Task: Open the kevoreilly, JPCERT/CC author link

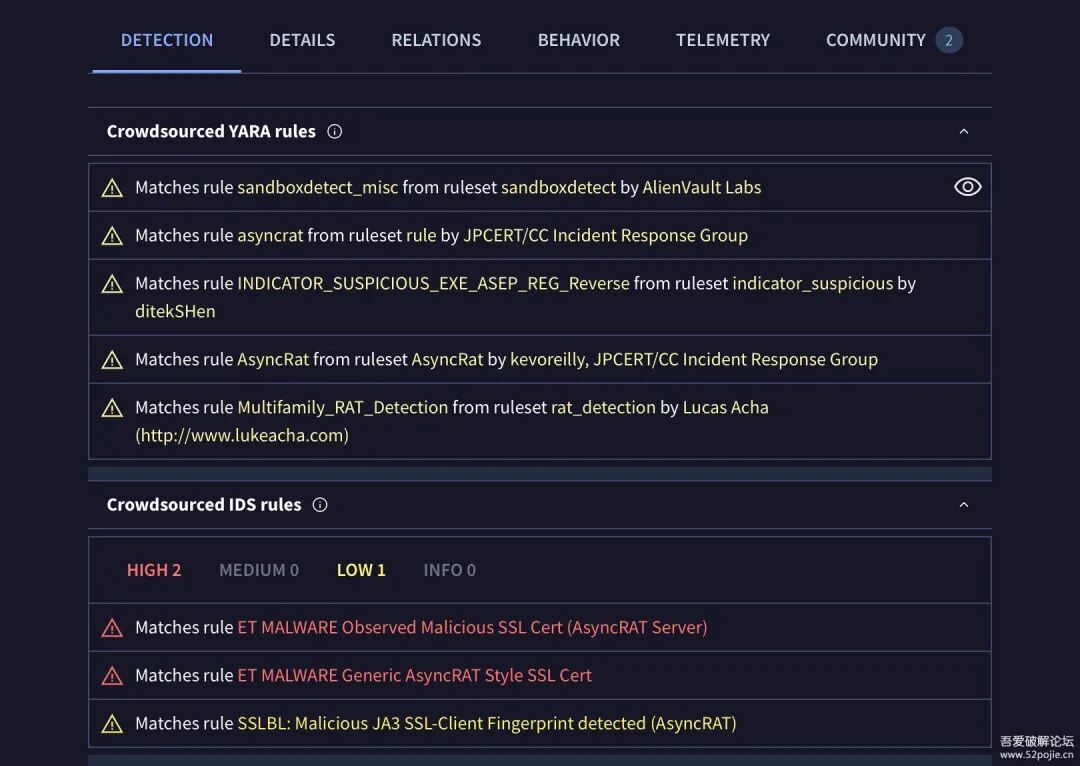Action: 694,359
